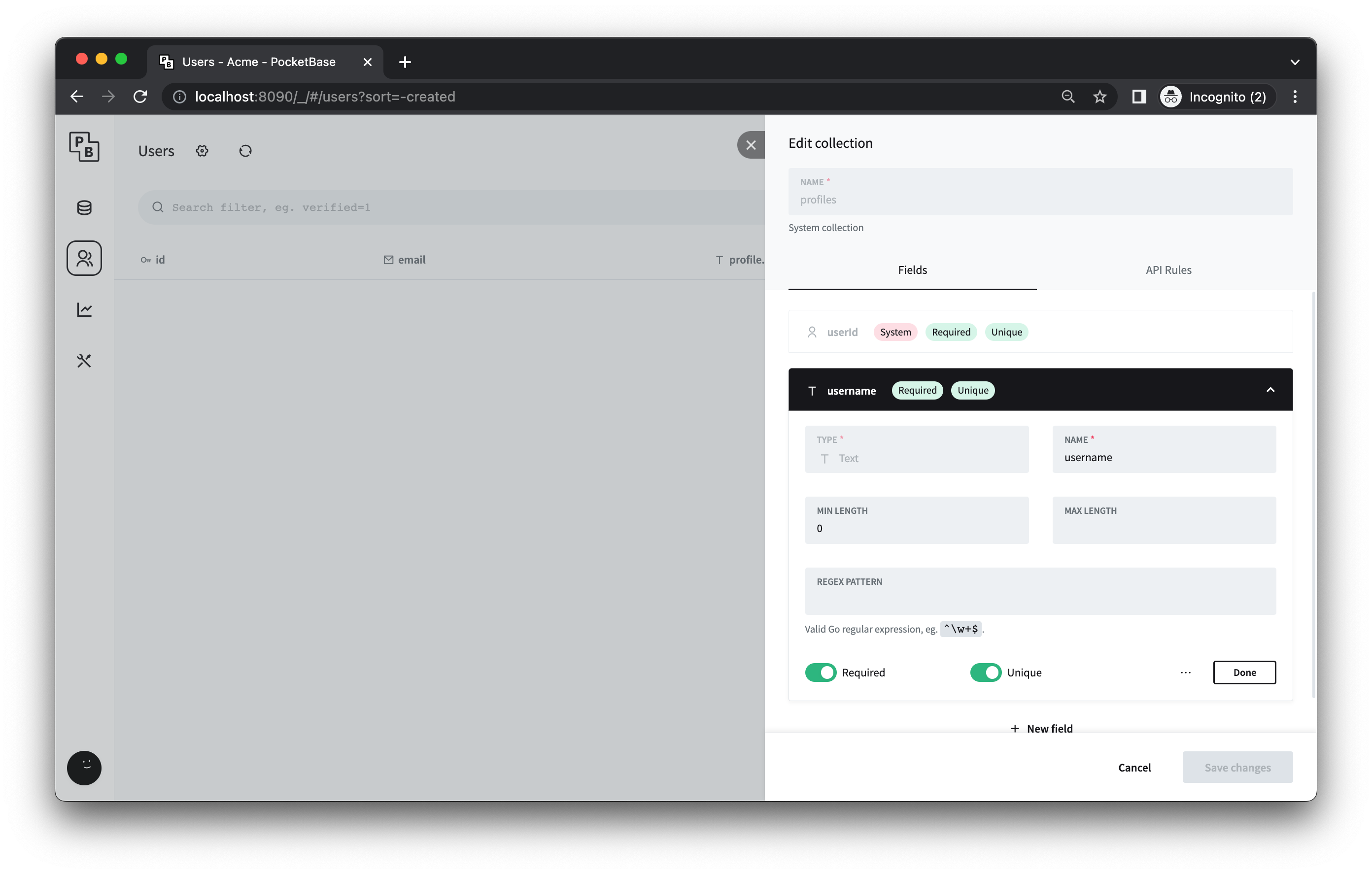Click the Users search filter box

tap(451, 207)
